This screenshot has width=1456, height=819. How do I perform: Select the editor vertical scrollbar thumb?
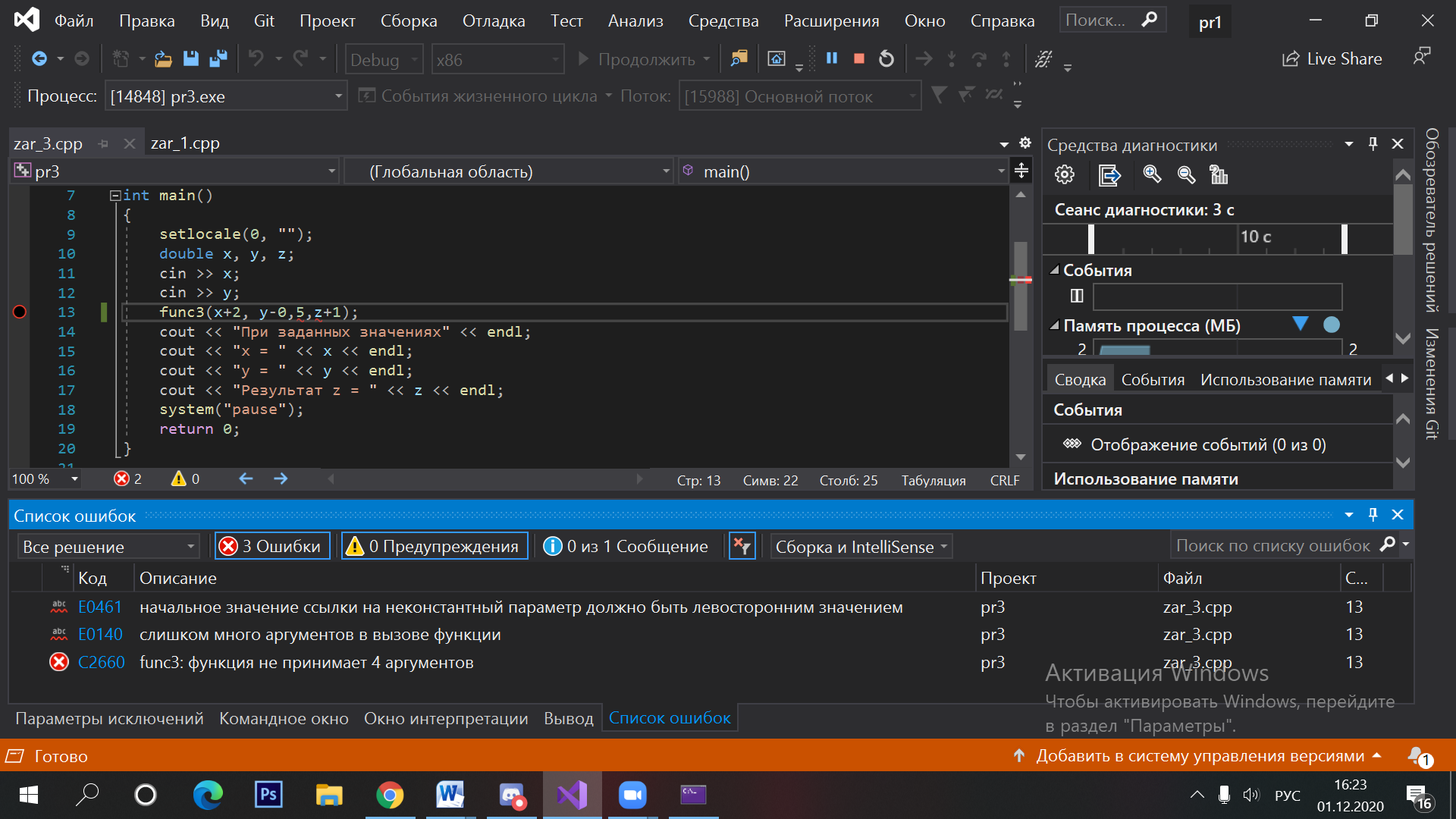1021,284
